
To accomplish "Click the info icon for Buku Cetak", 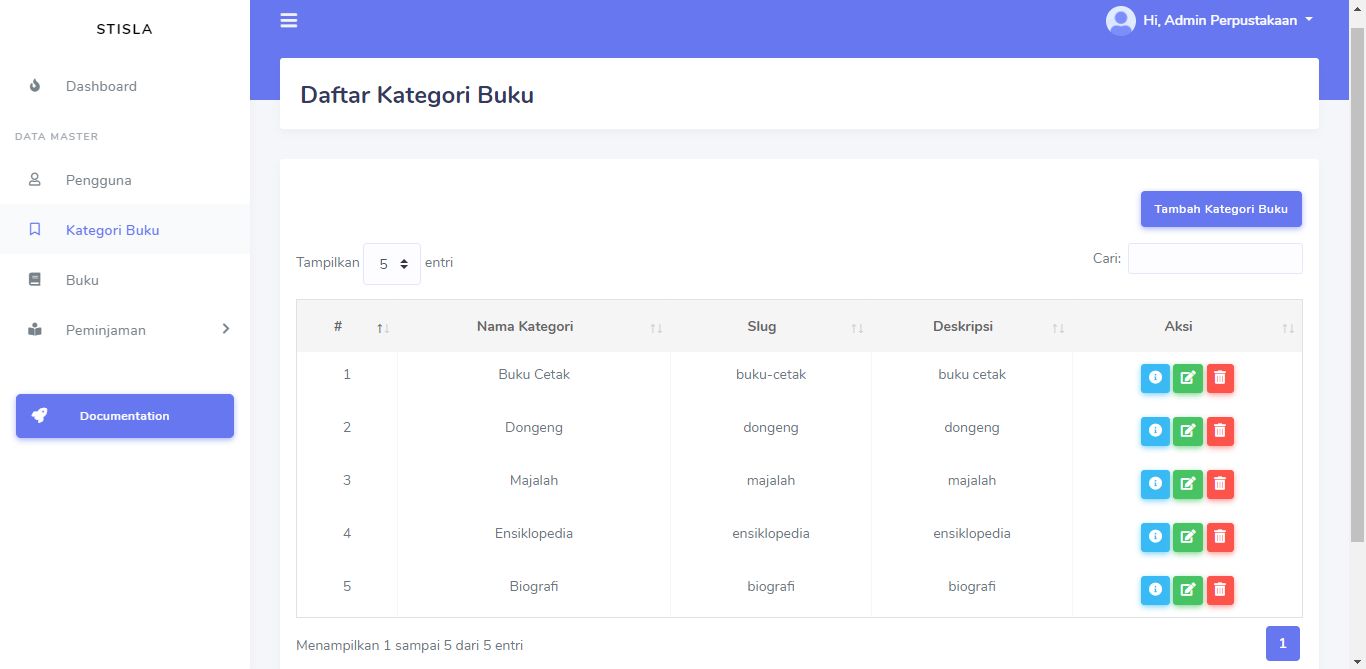I will tap(1155, 378).
